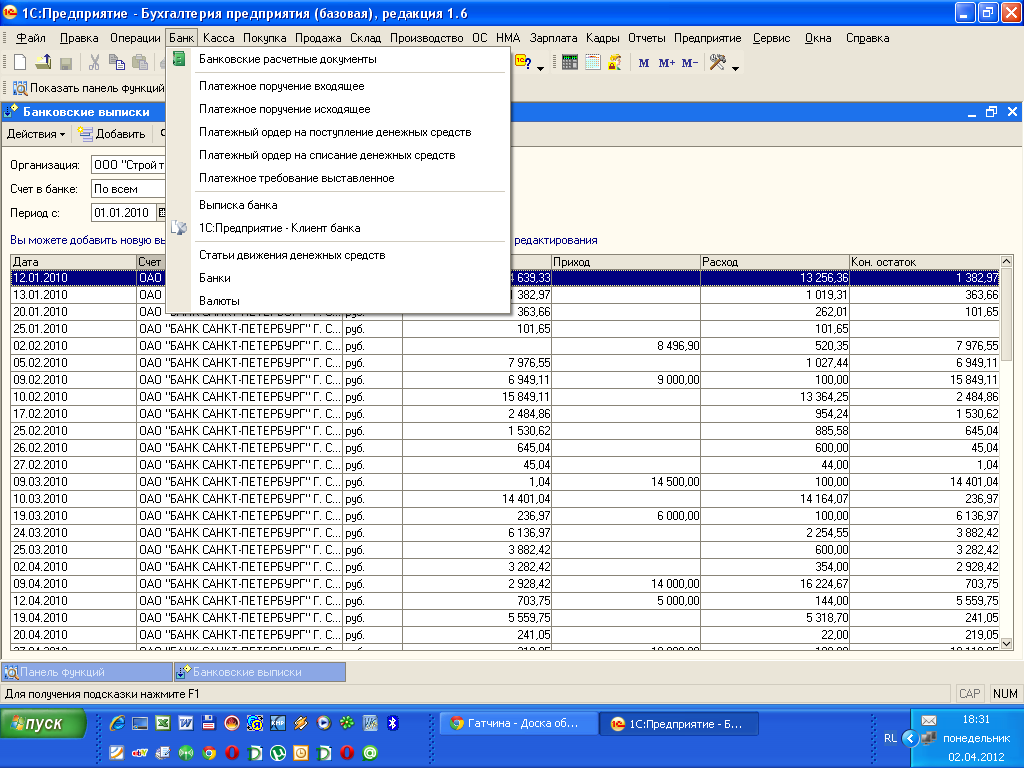
Task: Click Показать панель функций button
Action: (x=88, y=88)
